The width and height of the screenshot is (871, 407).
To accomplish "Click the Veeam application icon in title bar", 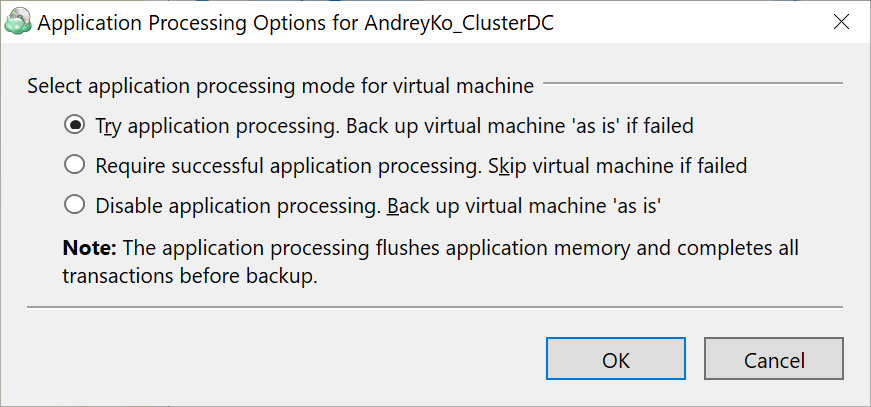I will coord(18,24).
